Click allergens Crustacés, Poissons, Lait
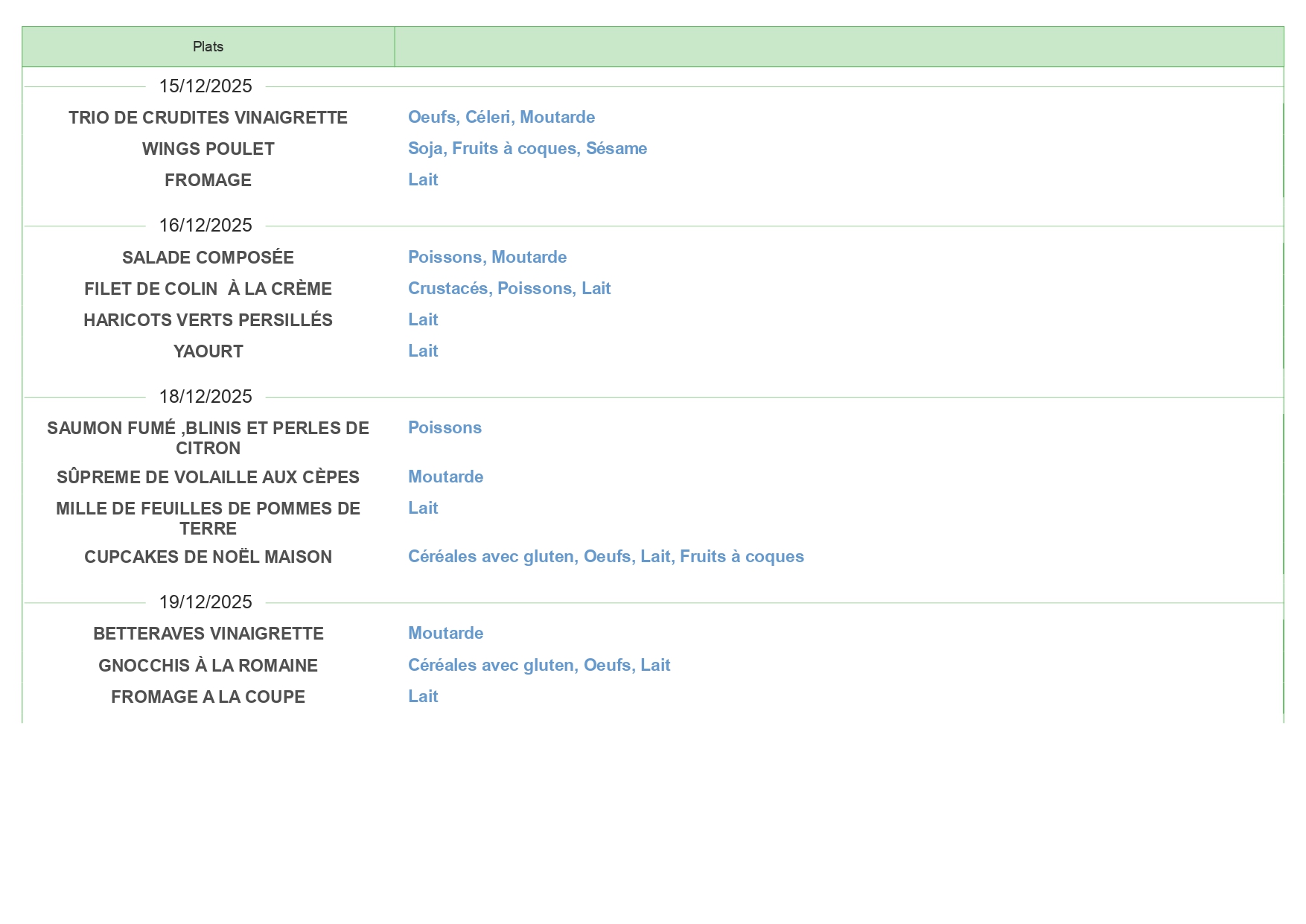This screenshot has height=924, width=1306. pyautogui.click(x=509, y=289)
